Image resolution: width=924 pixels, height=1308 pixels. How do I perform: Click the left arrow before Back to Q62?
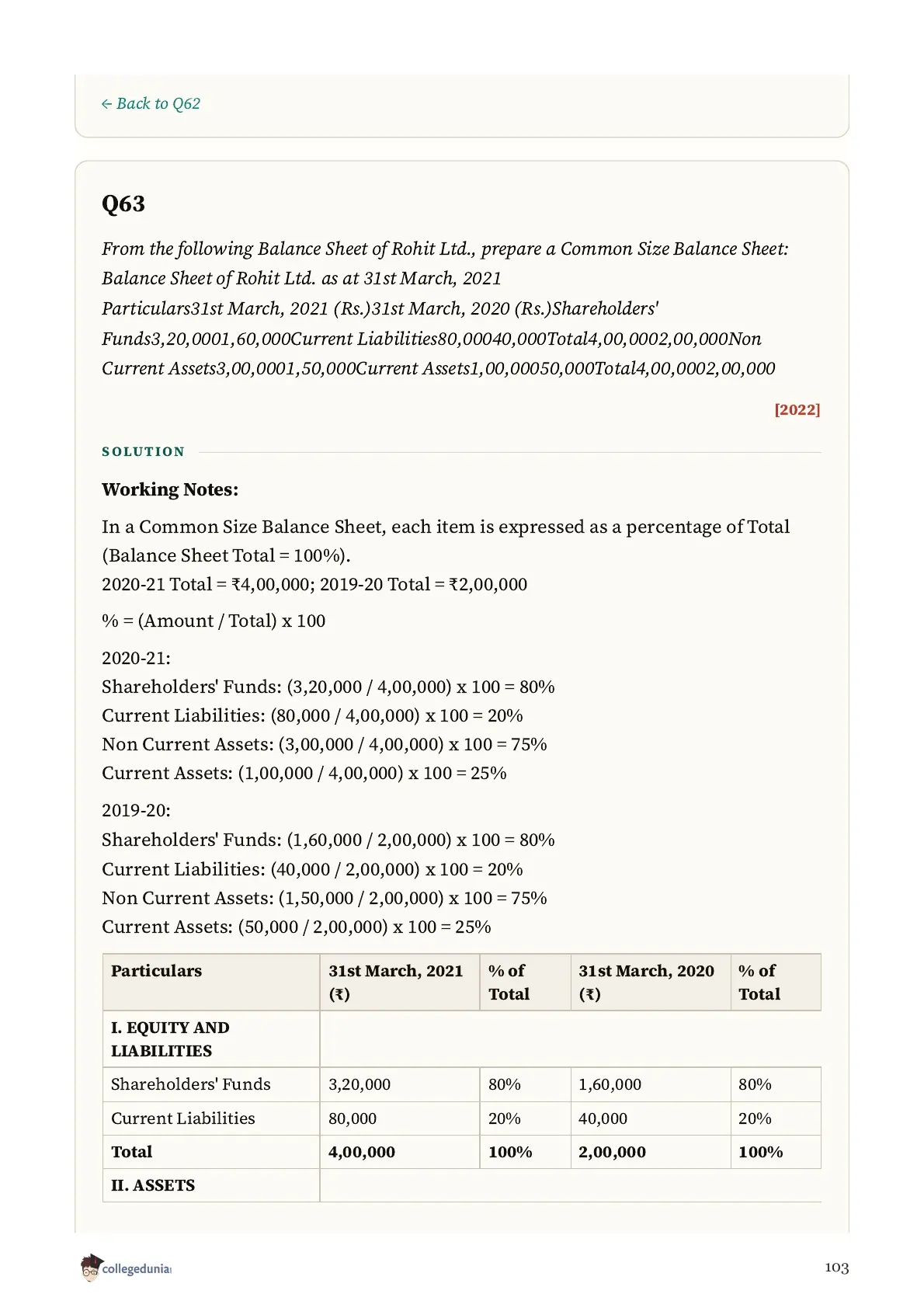(106, 104)
